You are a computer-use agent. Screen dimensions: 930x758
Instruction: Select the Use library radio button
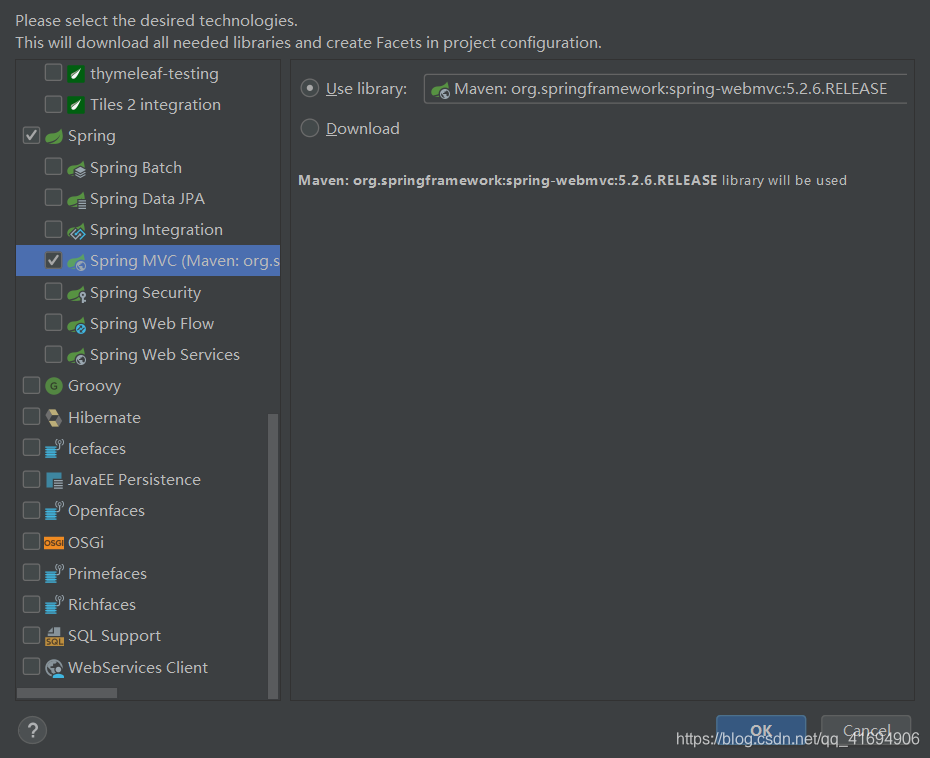click(310, 88)
